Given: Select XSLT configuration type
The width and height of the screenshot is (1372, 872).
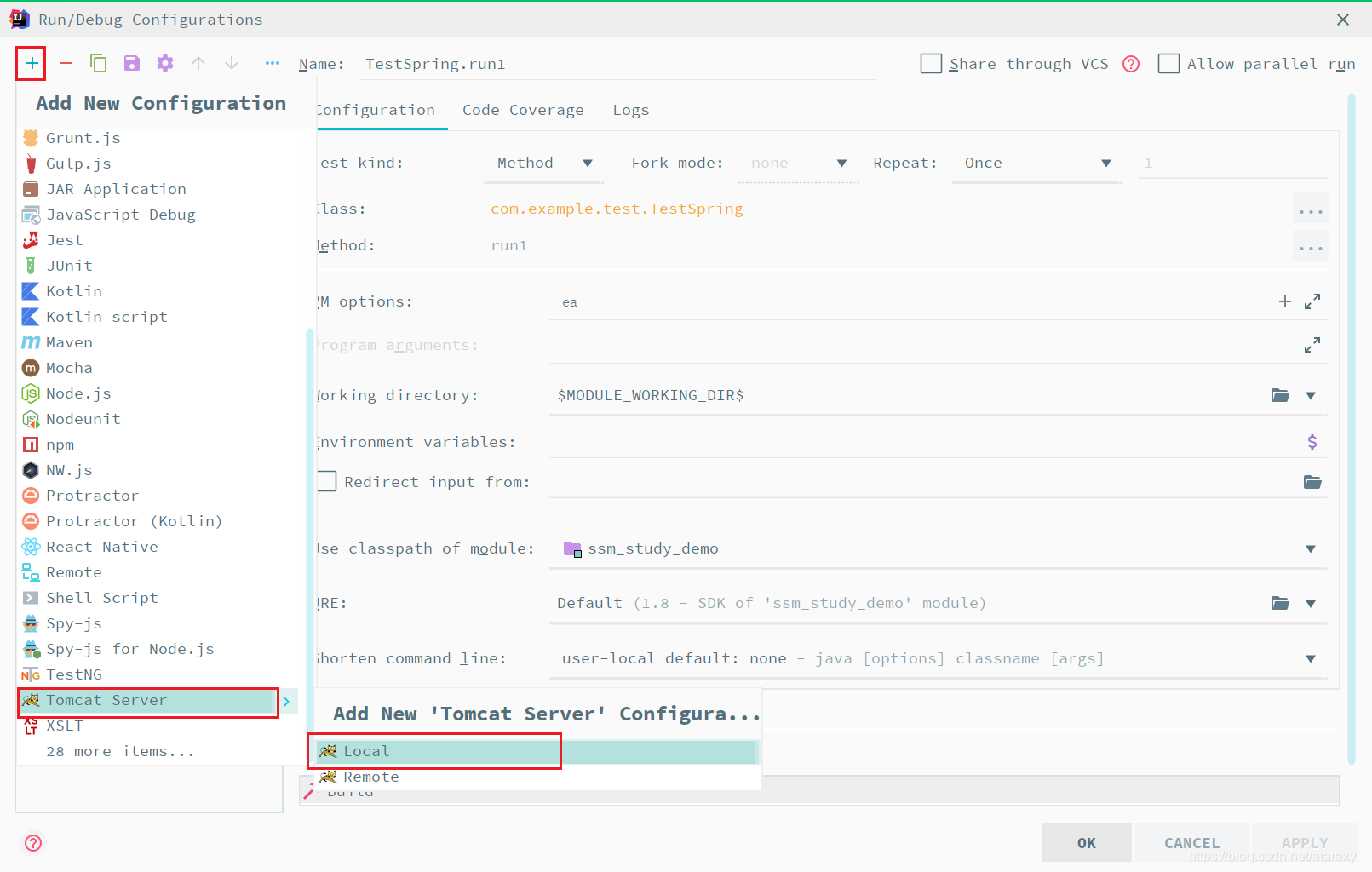Looking at the screenshot, I should coord(161,726).
